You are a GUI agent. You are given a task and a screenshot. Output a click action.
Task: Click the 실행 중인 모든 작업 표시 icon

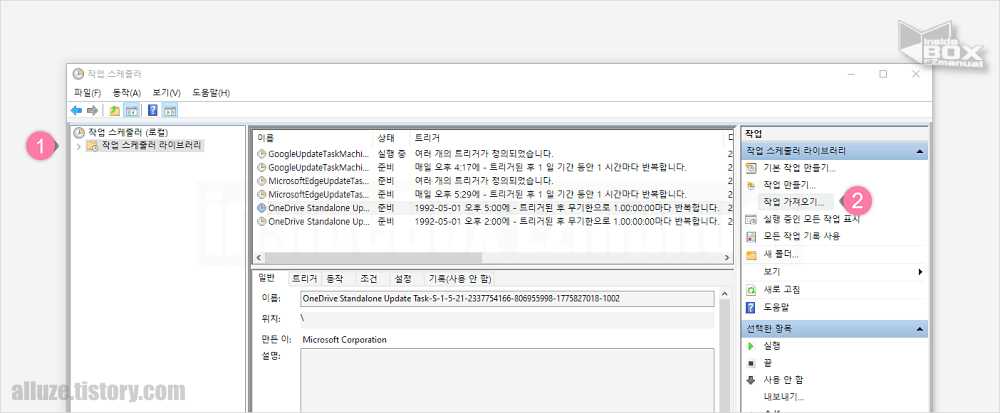751,220
